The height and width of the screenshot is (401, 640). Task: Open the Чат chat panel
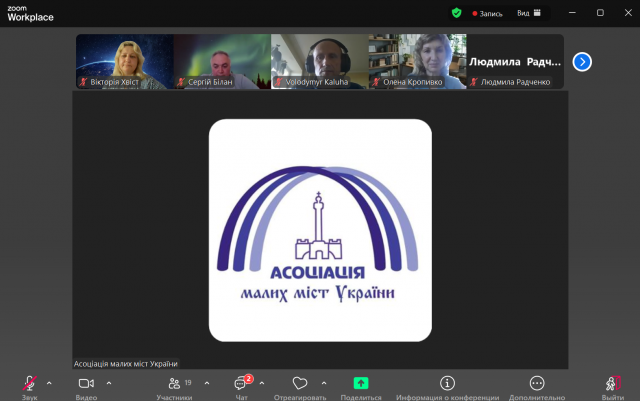coord(241,383)
